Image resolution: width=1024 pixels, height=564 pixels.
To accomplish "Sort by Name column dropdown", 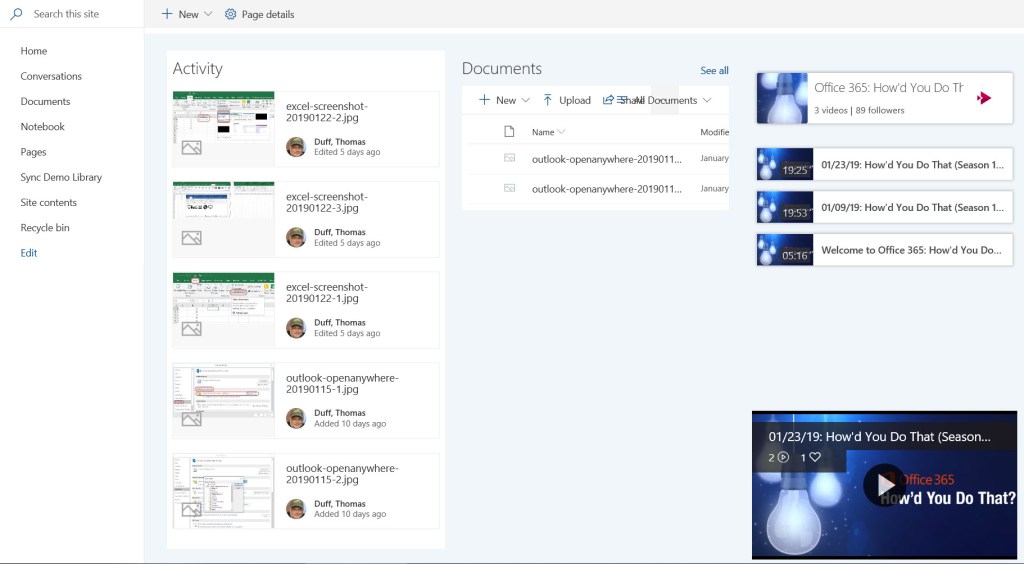I will pos(549,132).
